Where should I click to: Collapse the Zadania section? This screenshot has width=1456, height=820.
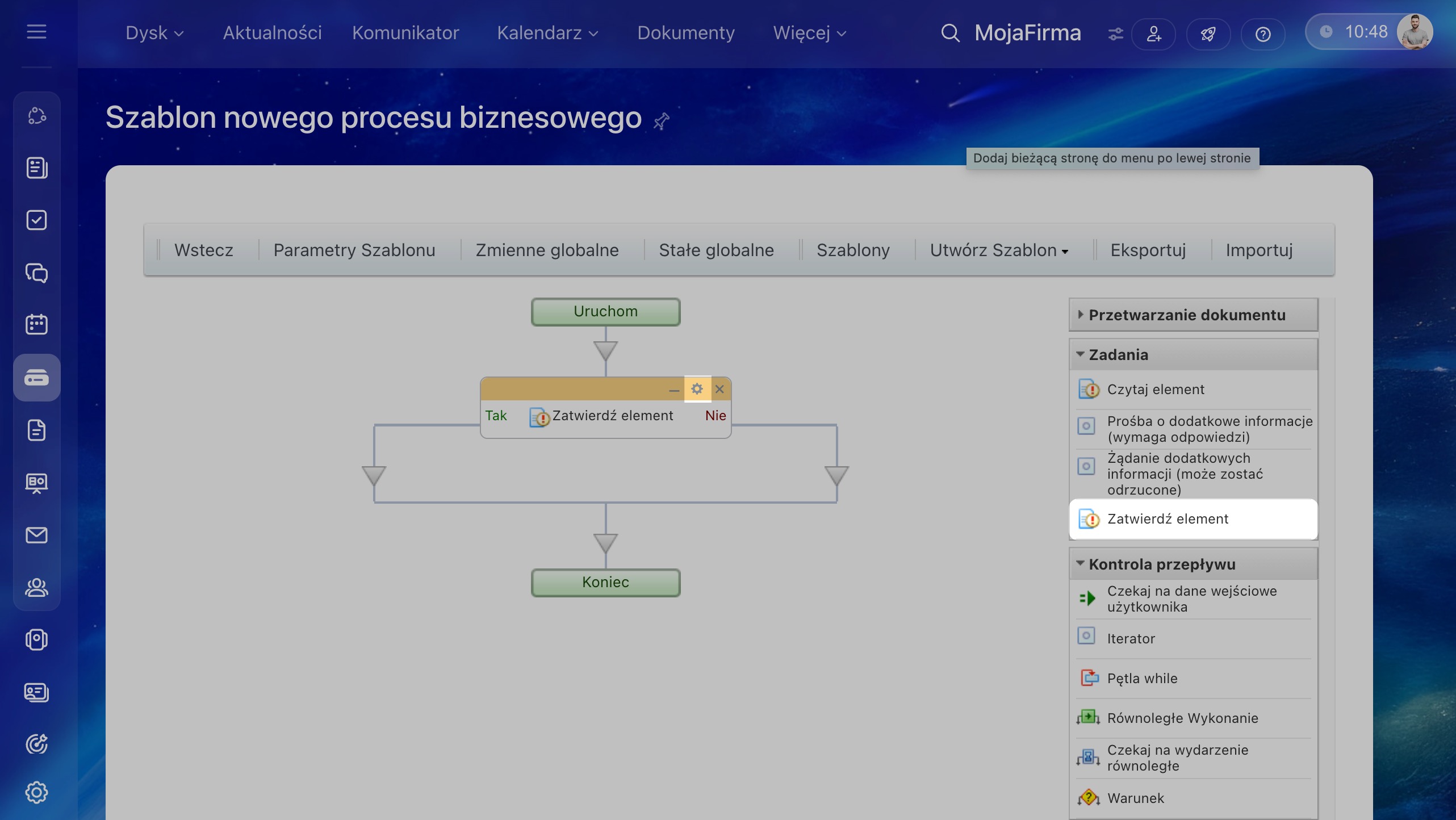(x=1118, y=355)
